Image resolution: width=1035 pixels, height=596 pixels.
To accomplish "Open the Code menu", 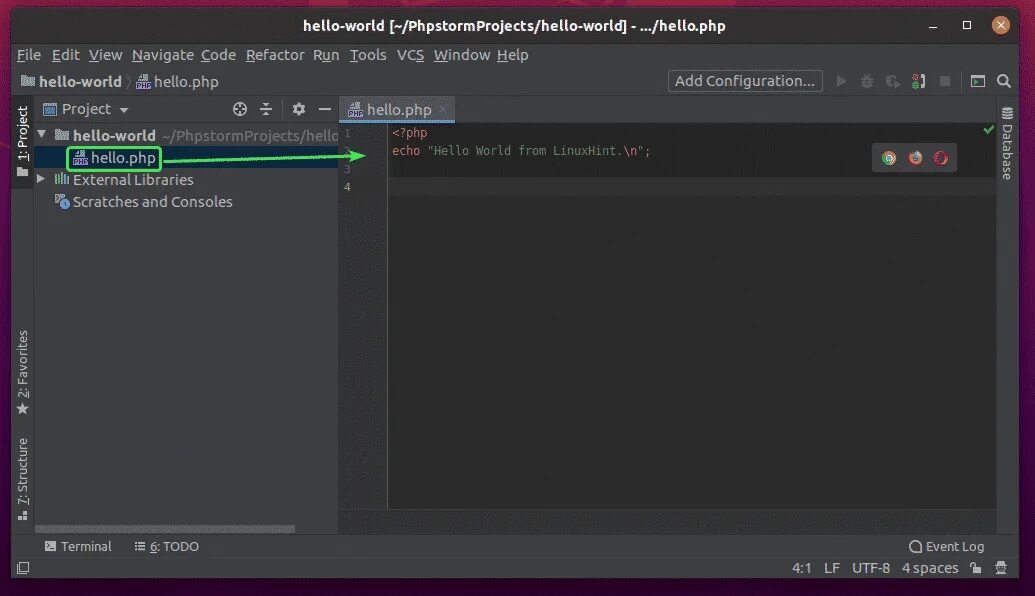I will 218,55.
